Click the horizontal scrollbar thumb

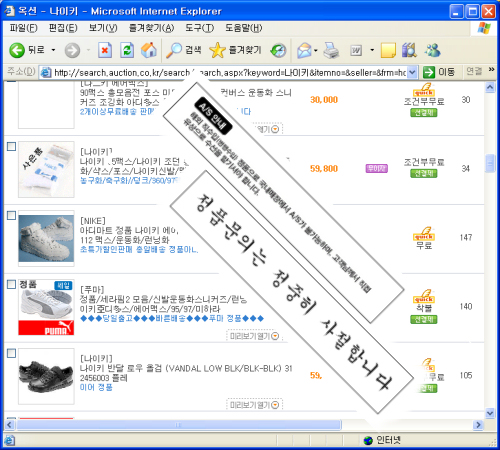click(x=179, y=425)
